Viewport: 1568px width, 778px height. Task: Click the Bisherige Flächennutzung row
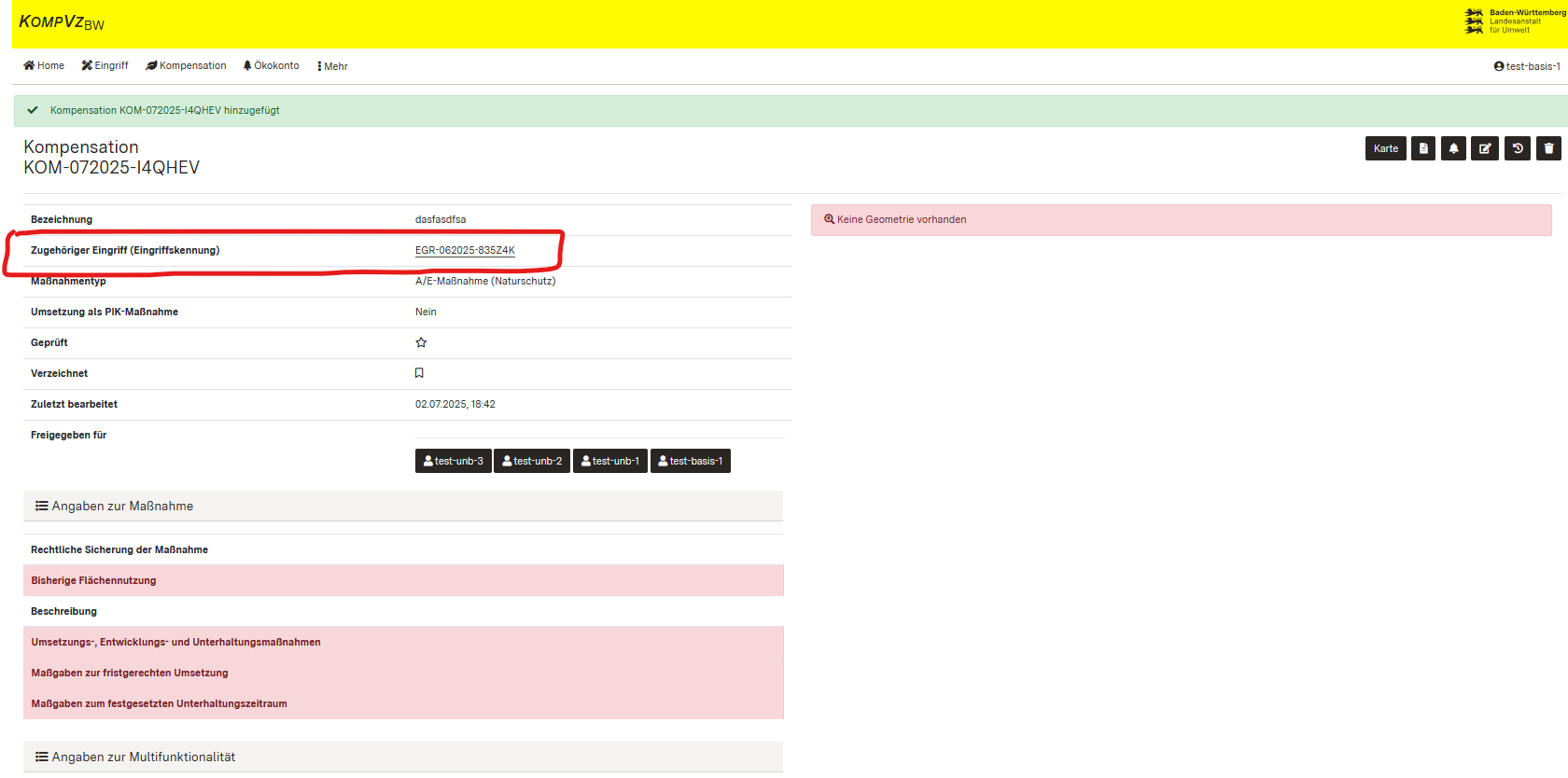[403, 580]
